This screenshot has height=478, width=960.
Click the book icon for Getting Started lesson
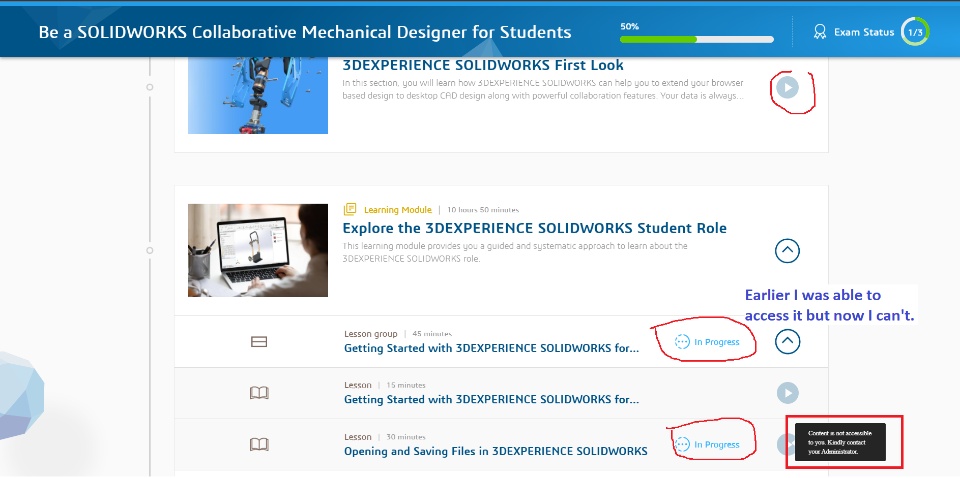[x=259, y=393]
